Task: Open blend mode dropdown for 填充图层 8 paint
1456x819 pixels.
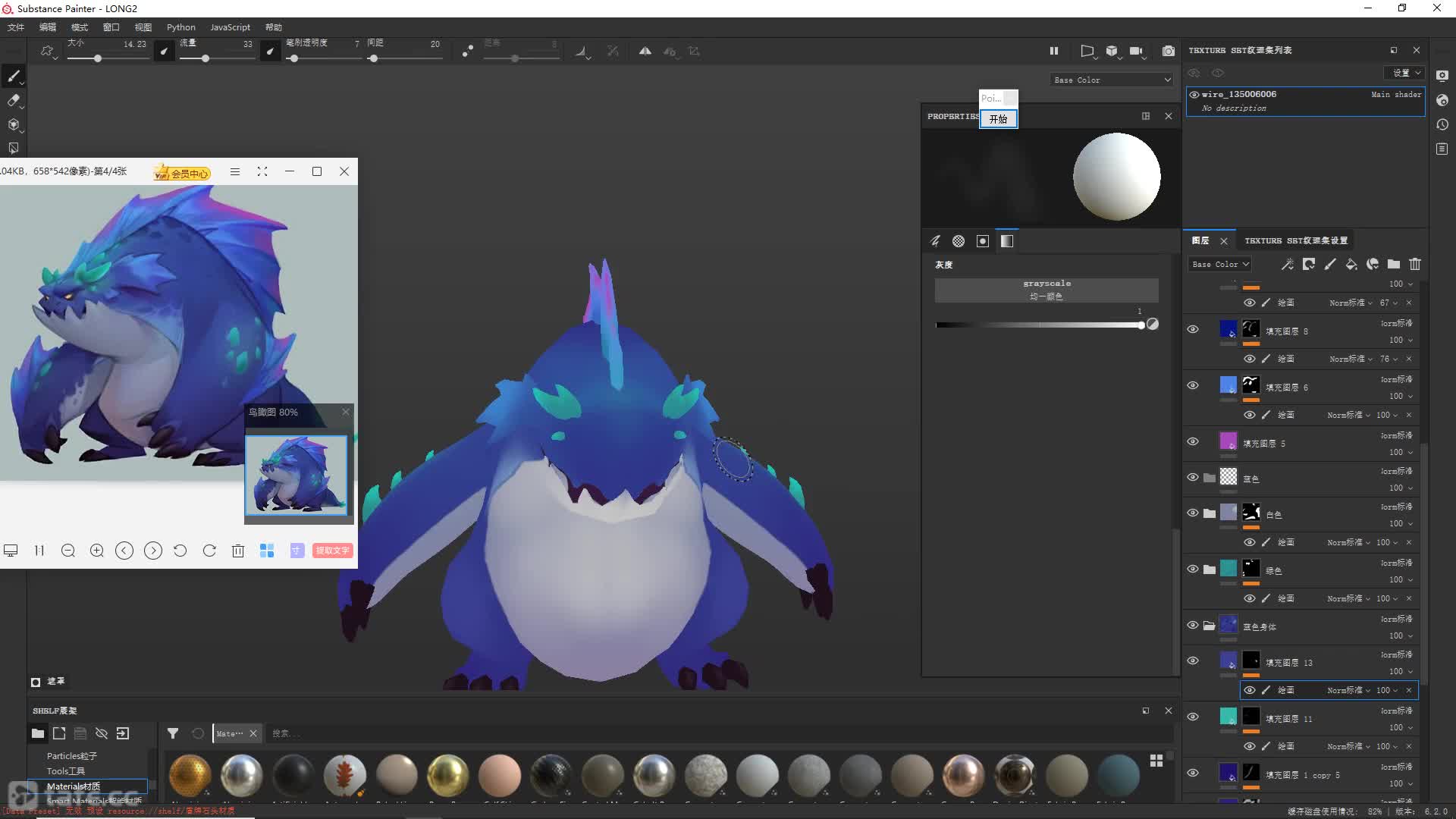Action: coord(1350,359)
